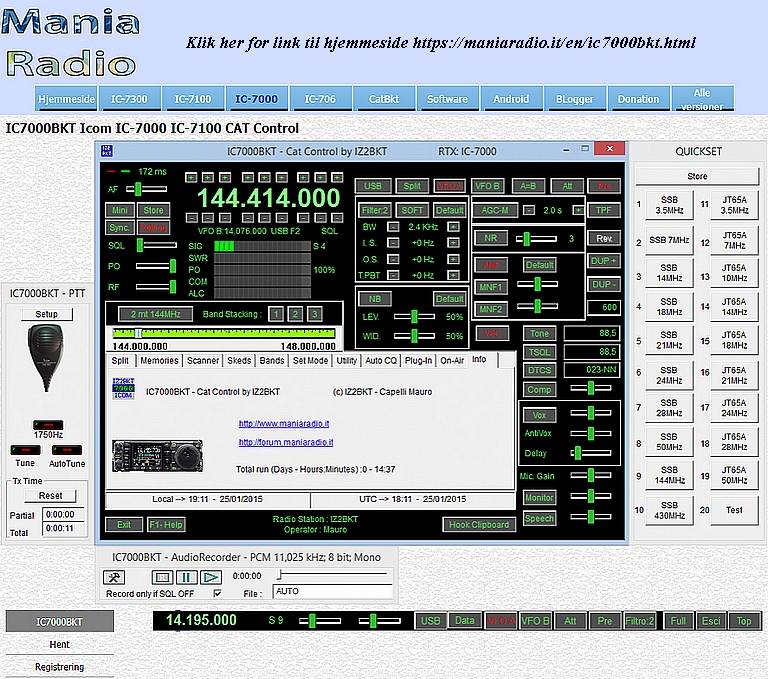
Task: Reset the Tx Time counter
Action: pos(50,495)
